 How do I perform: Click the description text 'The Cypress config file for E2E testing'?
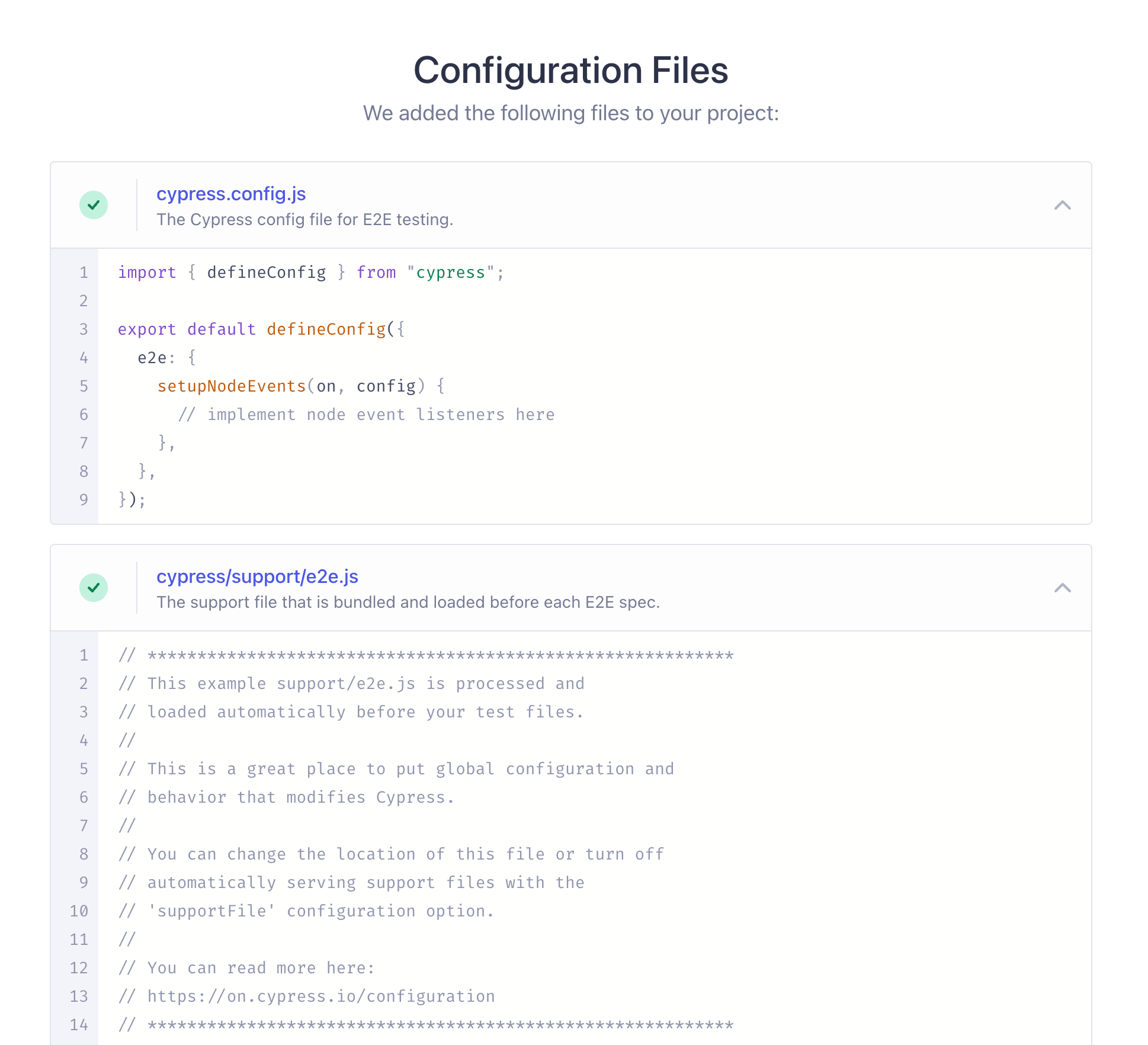305,219
